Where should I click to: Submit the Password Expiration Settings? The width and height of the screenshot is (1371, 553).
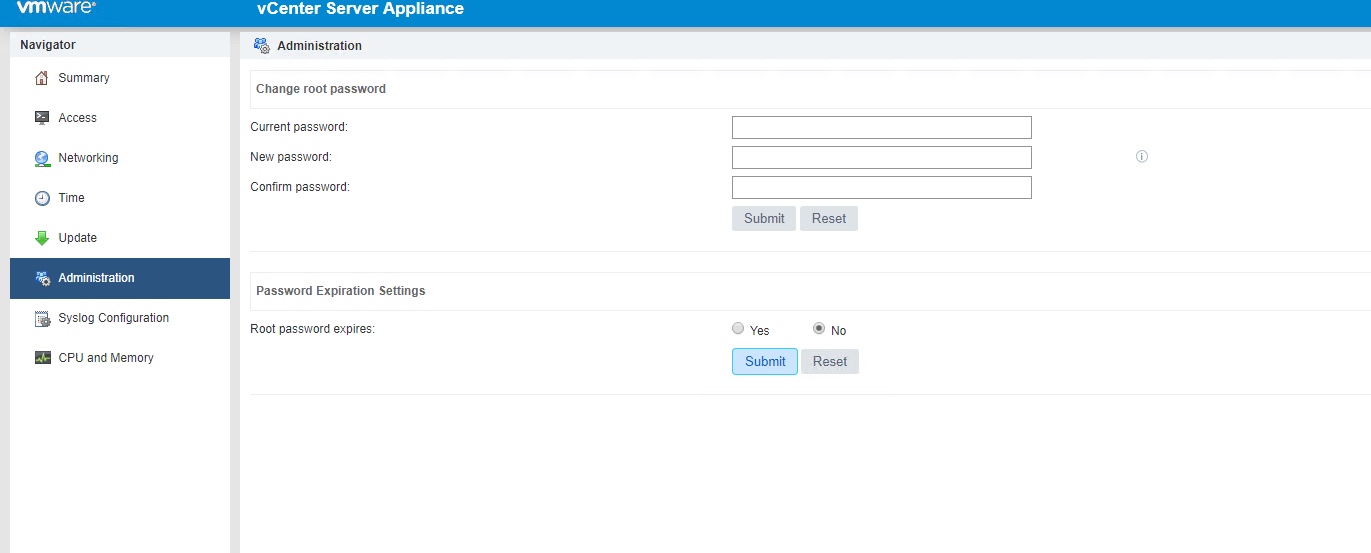(765, 361)
